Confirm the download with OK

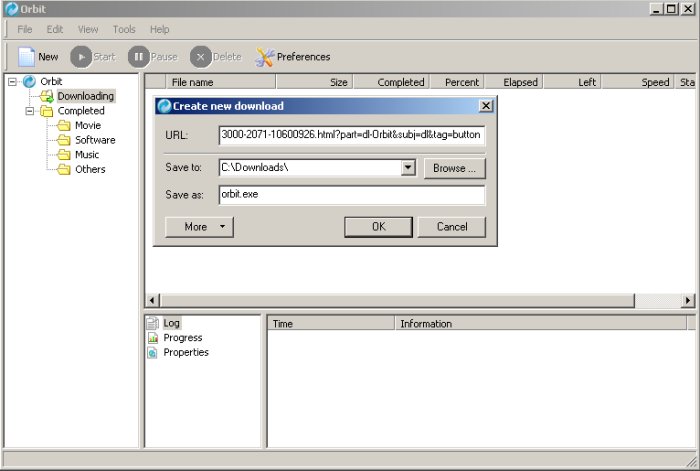(379, 227)
